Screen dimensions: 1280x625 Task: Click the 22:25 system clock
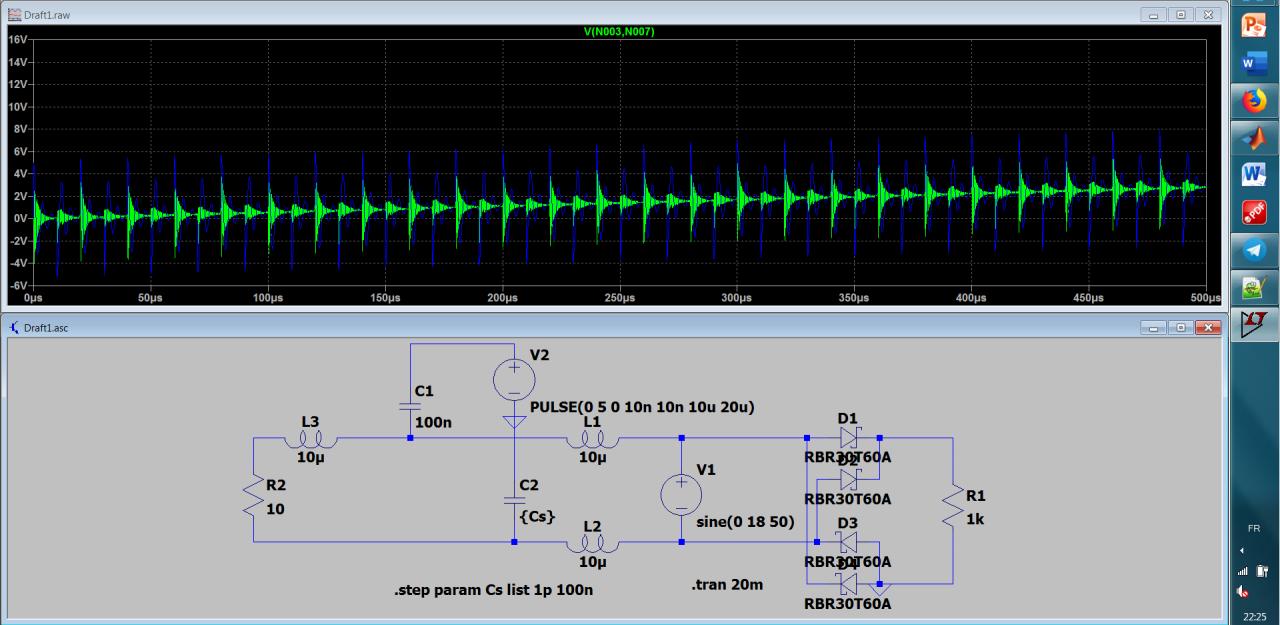pos(1254,616)
